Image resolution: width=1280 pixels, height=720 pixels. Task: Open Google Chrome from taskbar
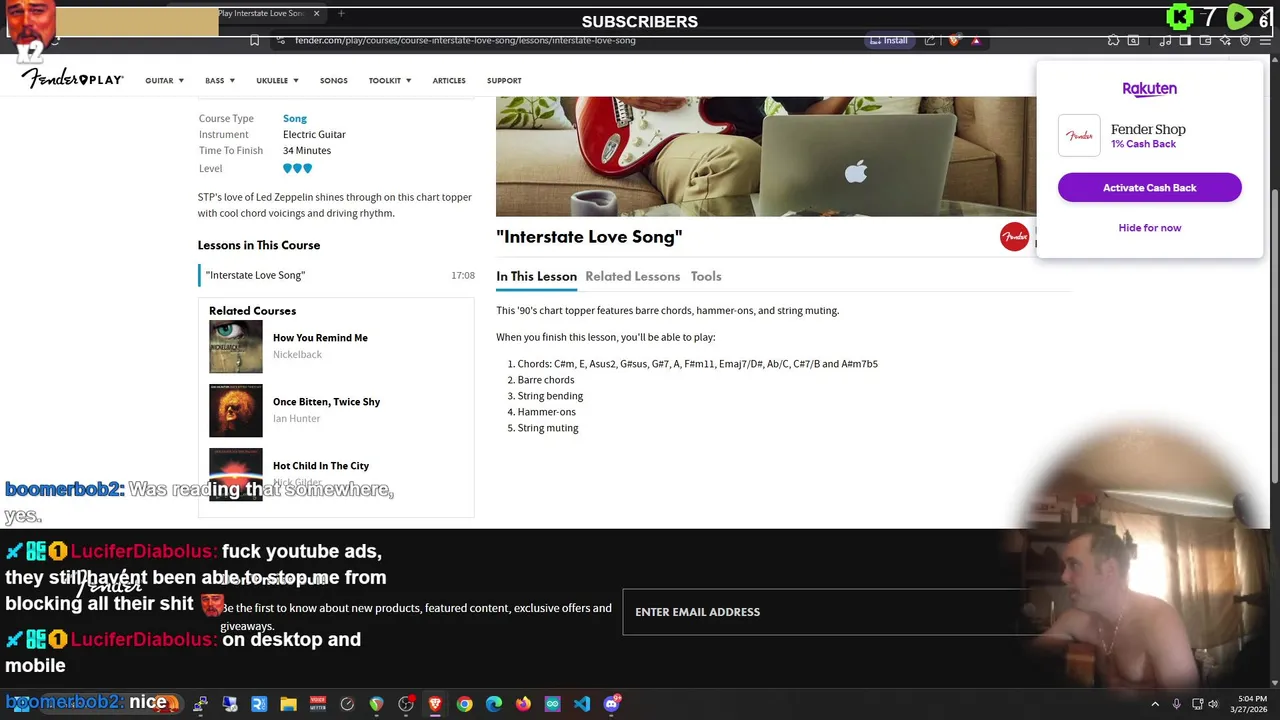[x=464, y=704]
